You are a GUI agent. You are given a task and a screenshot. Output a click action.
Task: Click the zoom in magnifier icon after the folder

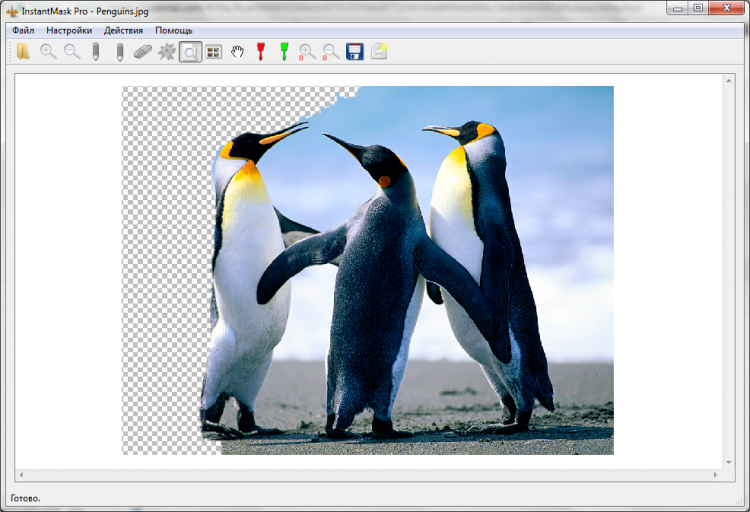[48, 51]
